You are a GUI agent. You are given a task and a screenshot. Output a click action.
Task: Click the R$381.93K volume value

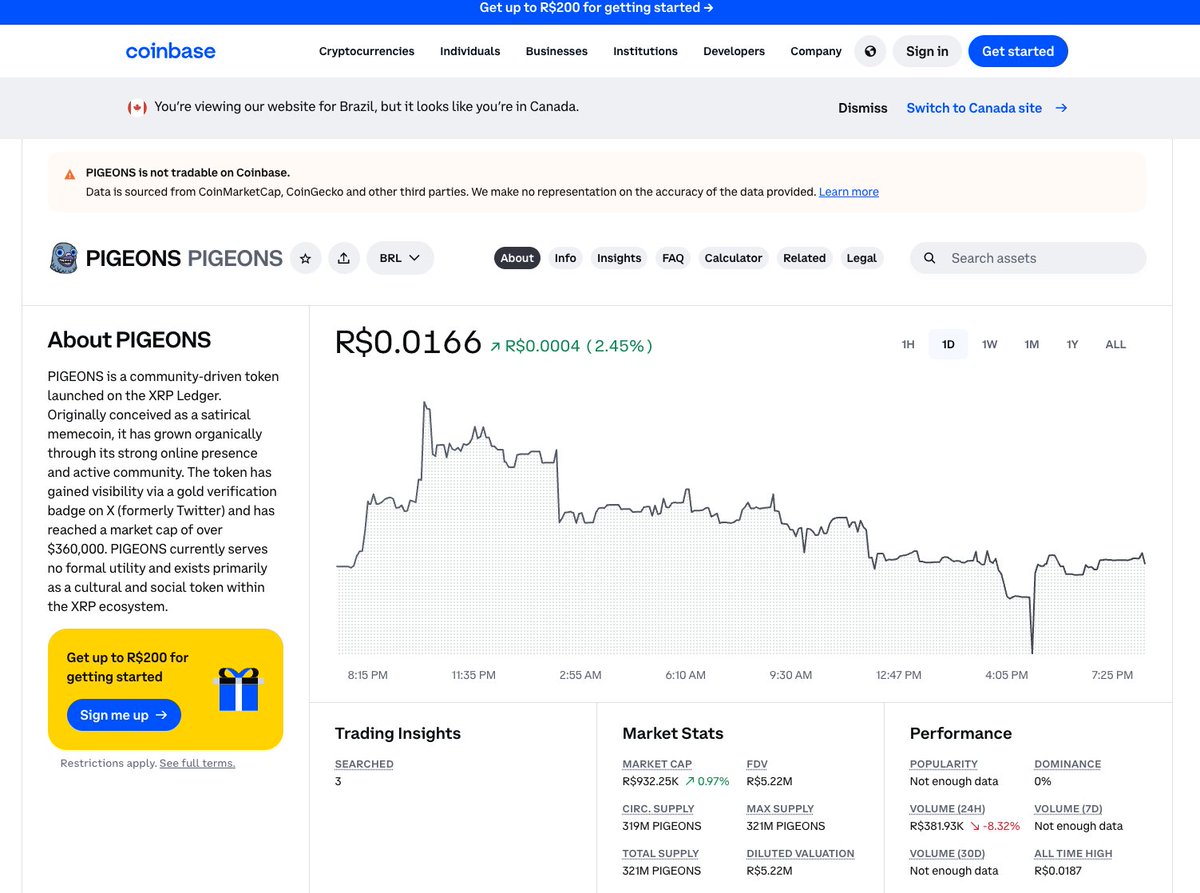[937, 826]
